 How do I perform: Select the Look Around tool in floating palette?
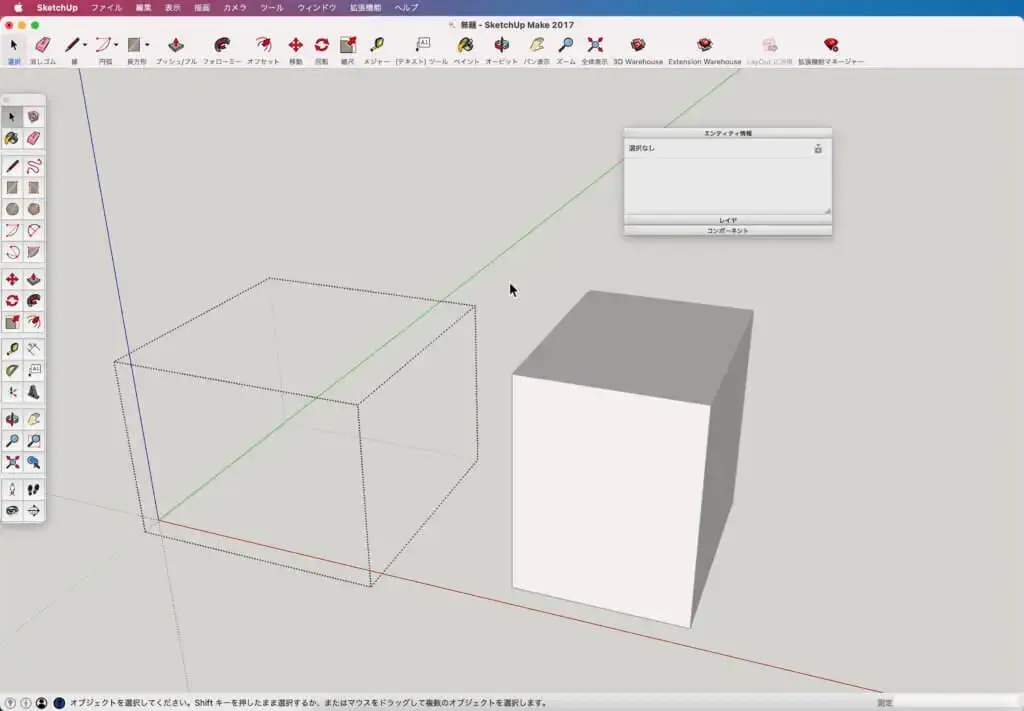tap(12, 511)
